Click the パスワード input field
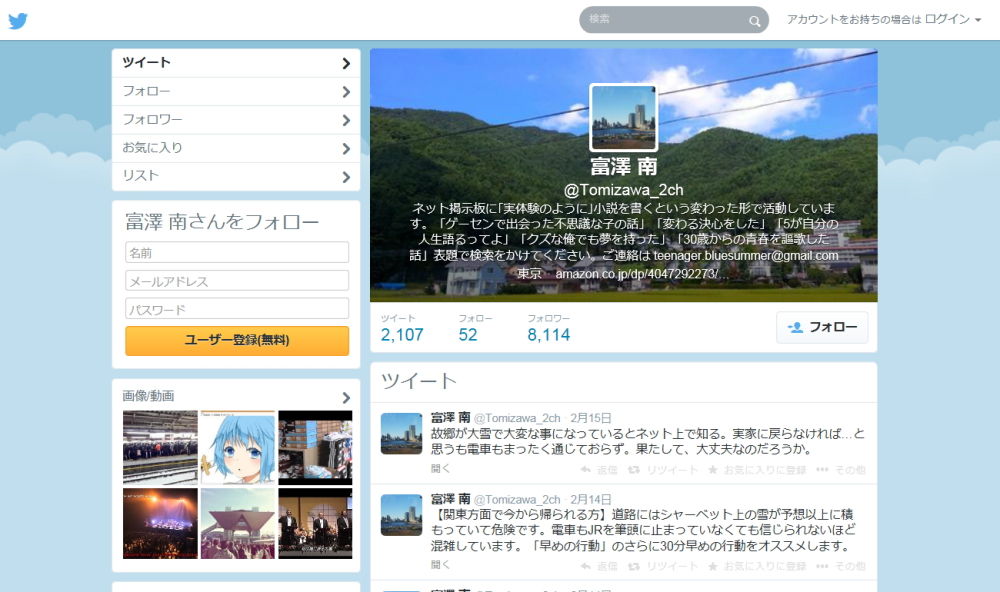This screenshot has width=1000, height=592. [237, 309]
